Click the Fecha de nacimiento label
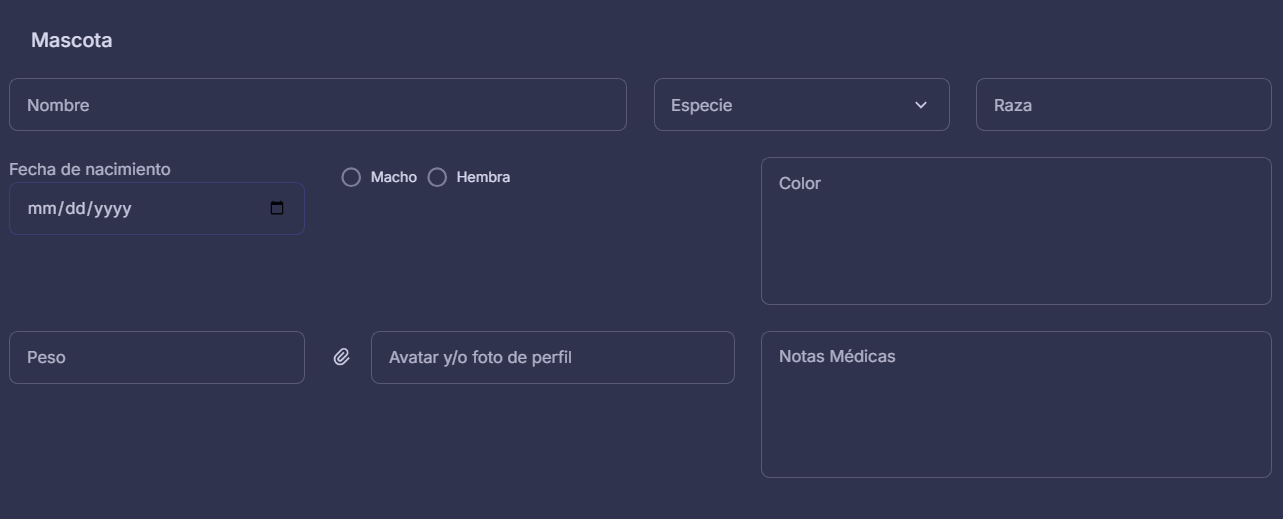Viewport: 1283px width, 519px height. click(x=90, y=169)
